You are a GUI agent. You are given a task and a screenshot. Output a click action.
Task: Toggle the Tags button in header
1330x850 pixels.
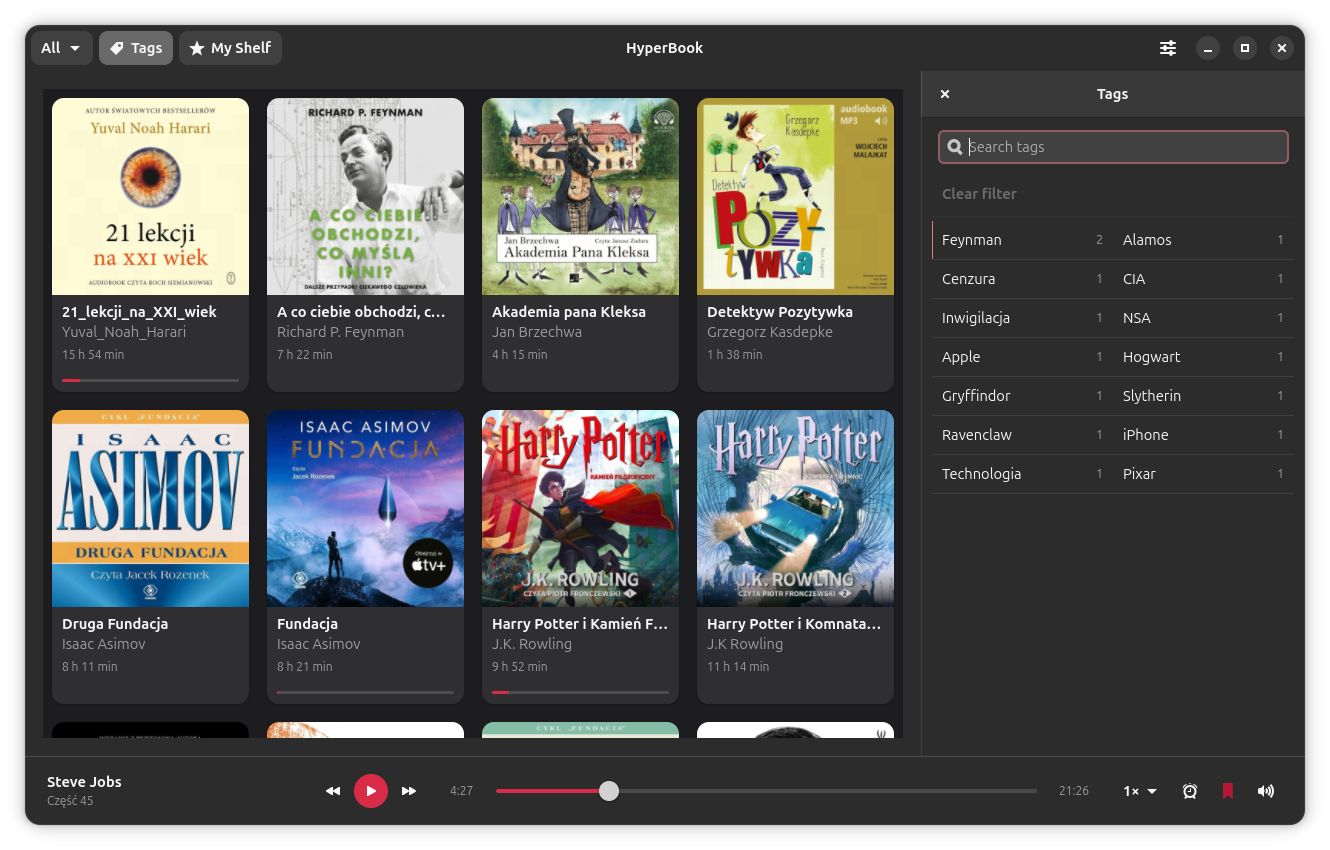(x=136, y=48)
